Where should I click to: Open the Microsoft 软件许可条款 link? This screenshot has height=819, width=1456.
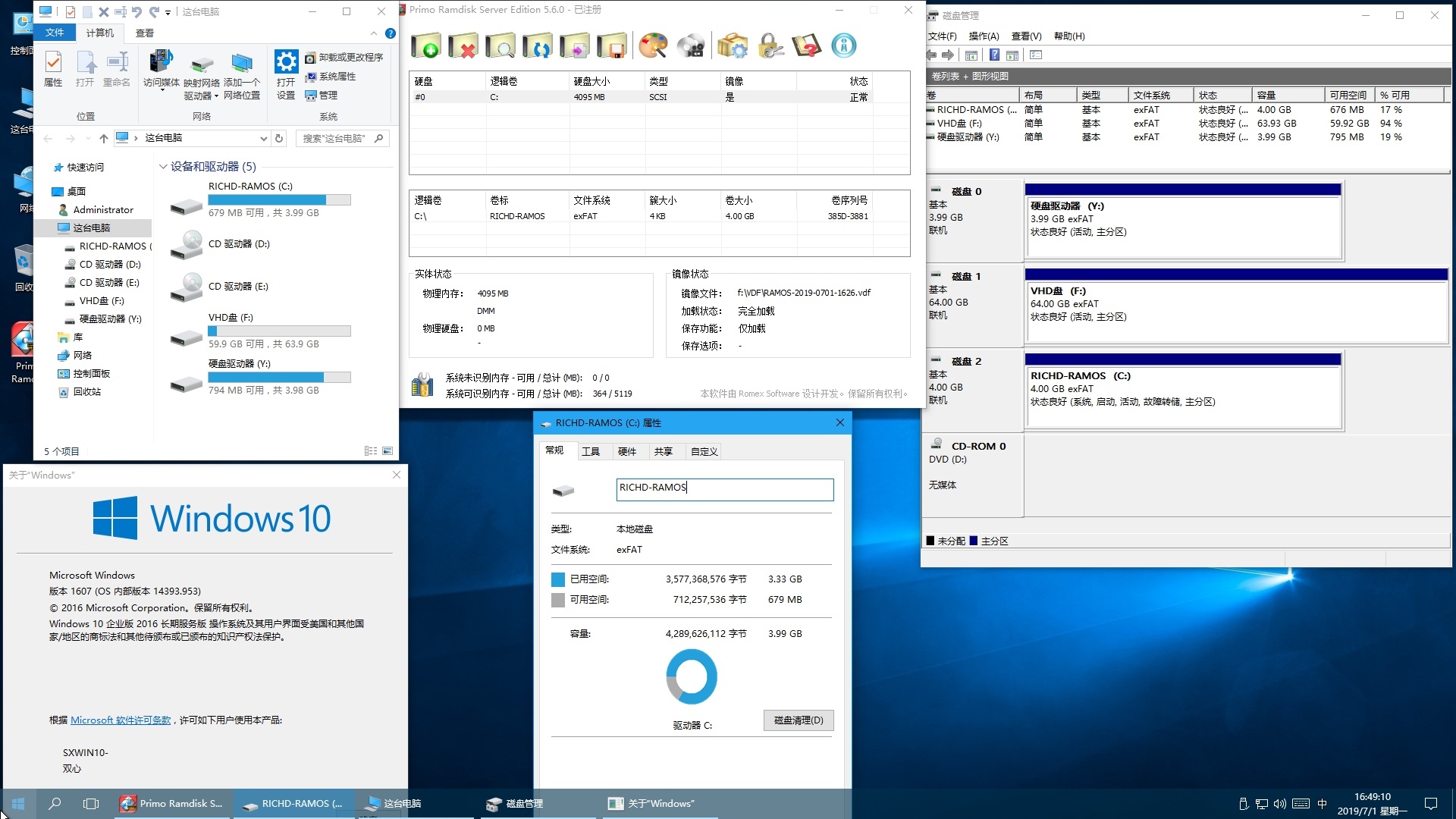click(x=121, y=720)
